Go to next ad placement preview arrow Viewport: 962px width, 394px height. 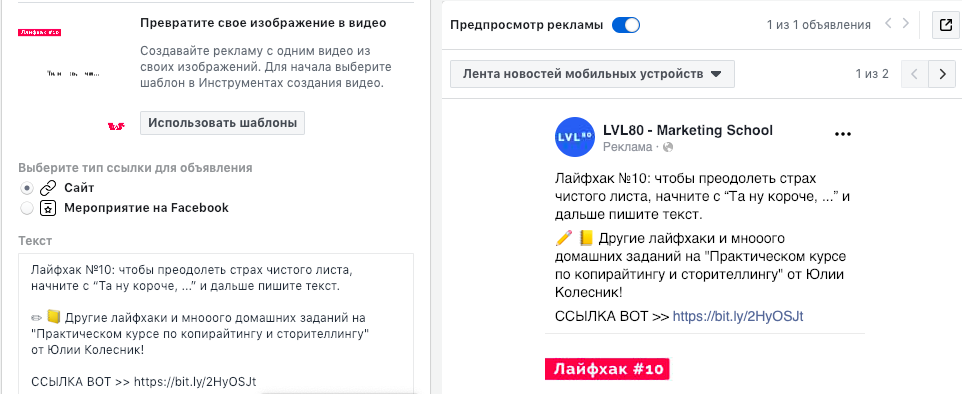(x=942, y=74)
